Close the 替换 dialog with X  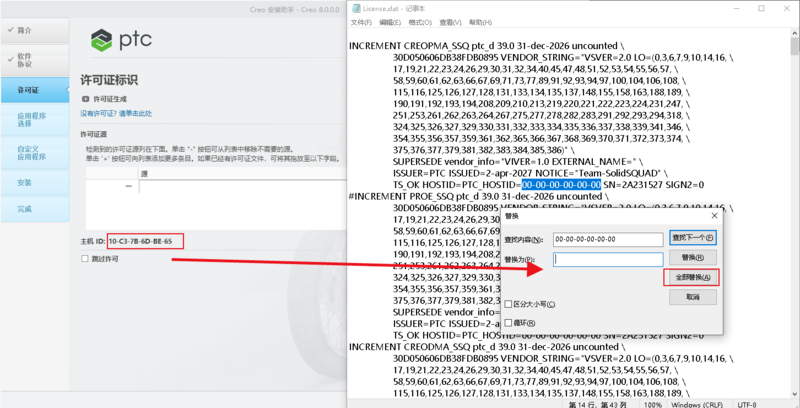click(x=714, y=215)
